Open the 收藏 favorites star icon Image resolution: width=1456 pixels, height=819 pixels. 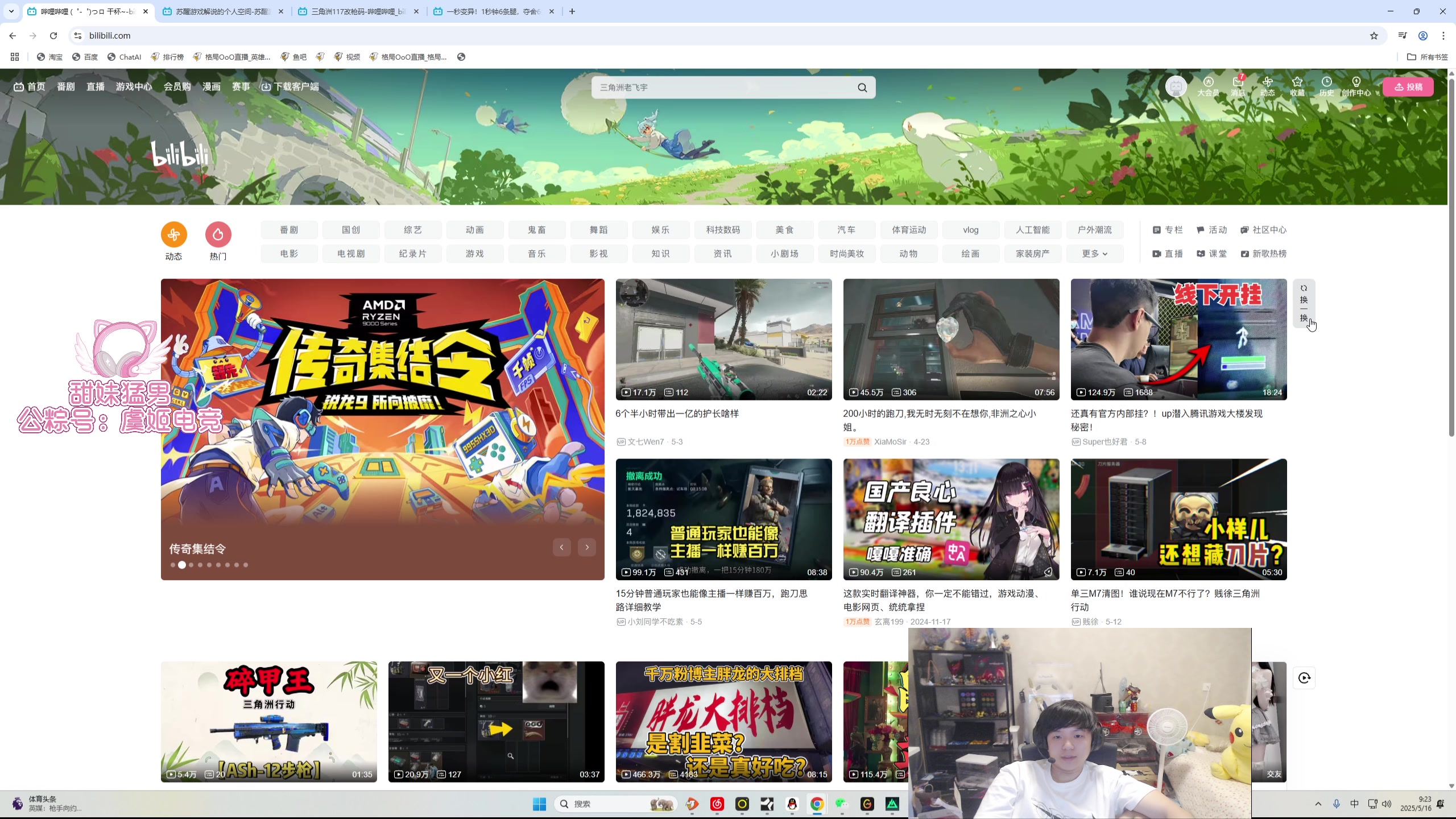tap(1297, 86)
